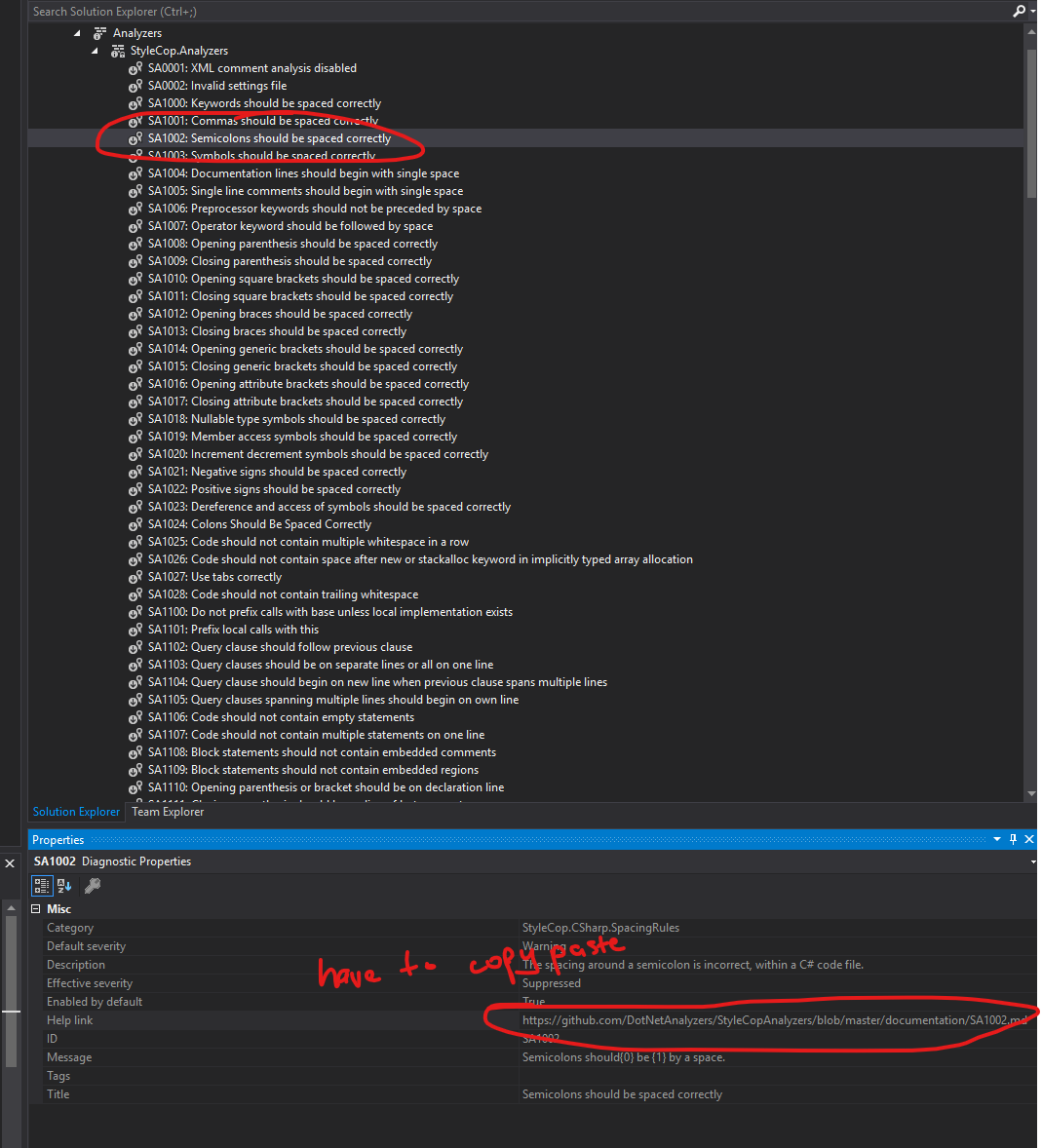Select the Default severity property row
This screenshot has height=1148, width=1042.
(x=533, y=946)
